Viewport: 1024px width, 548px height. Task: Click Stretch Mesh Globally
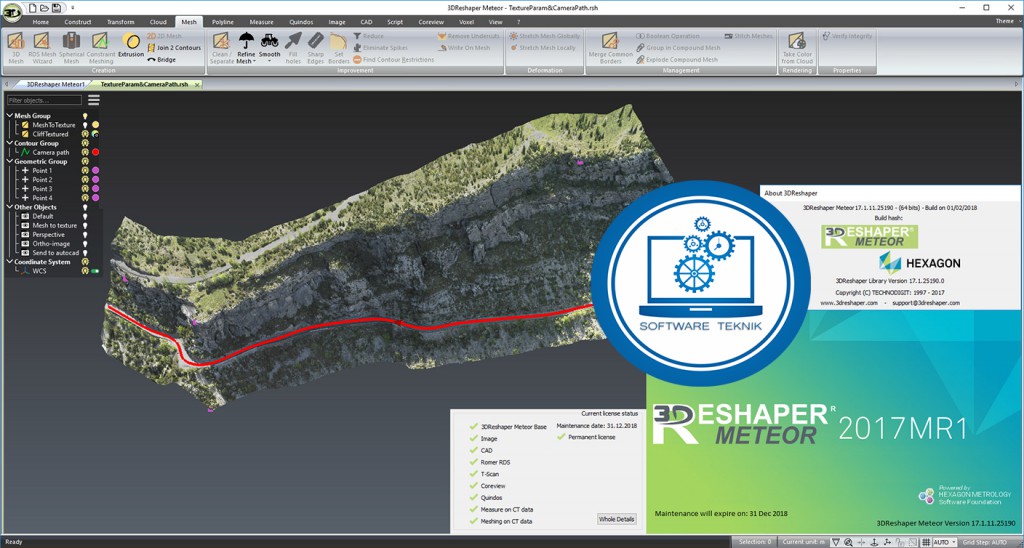[545, 37]
